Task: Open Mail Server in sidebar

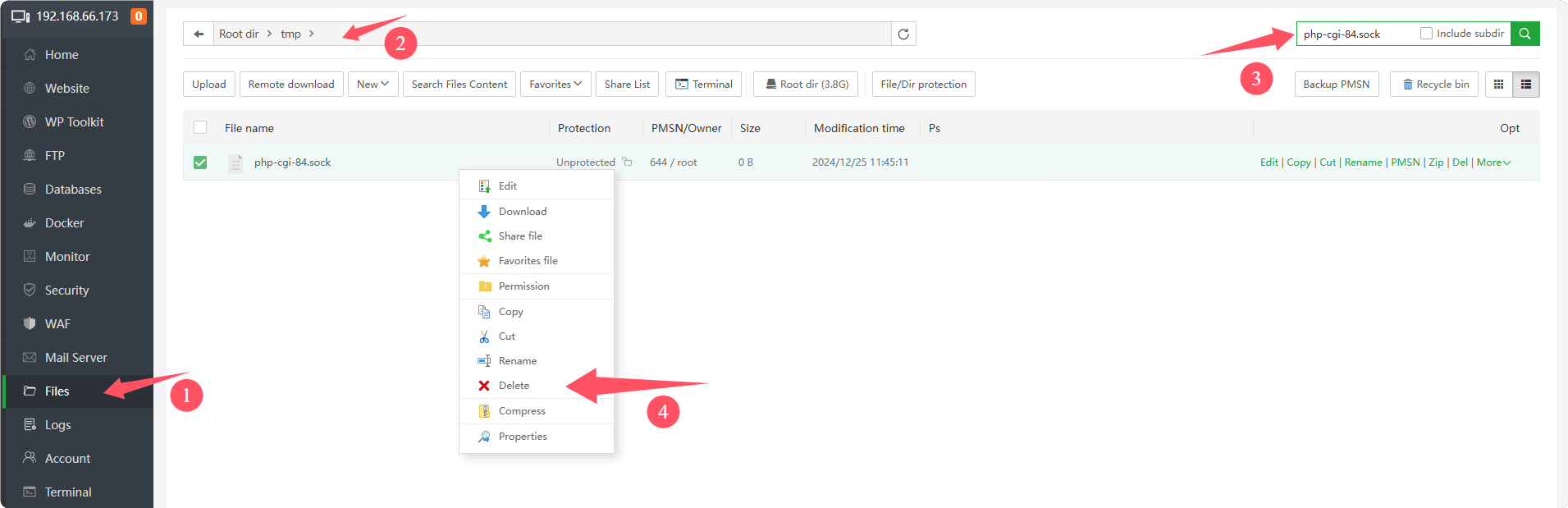Action: (77, 358)
